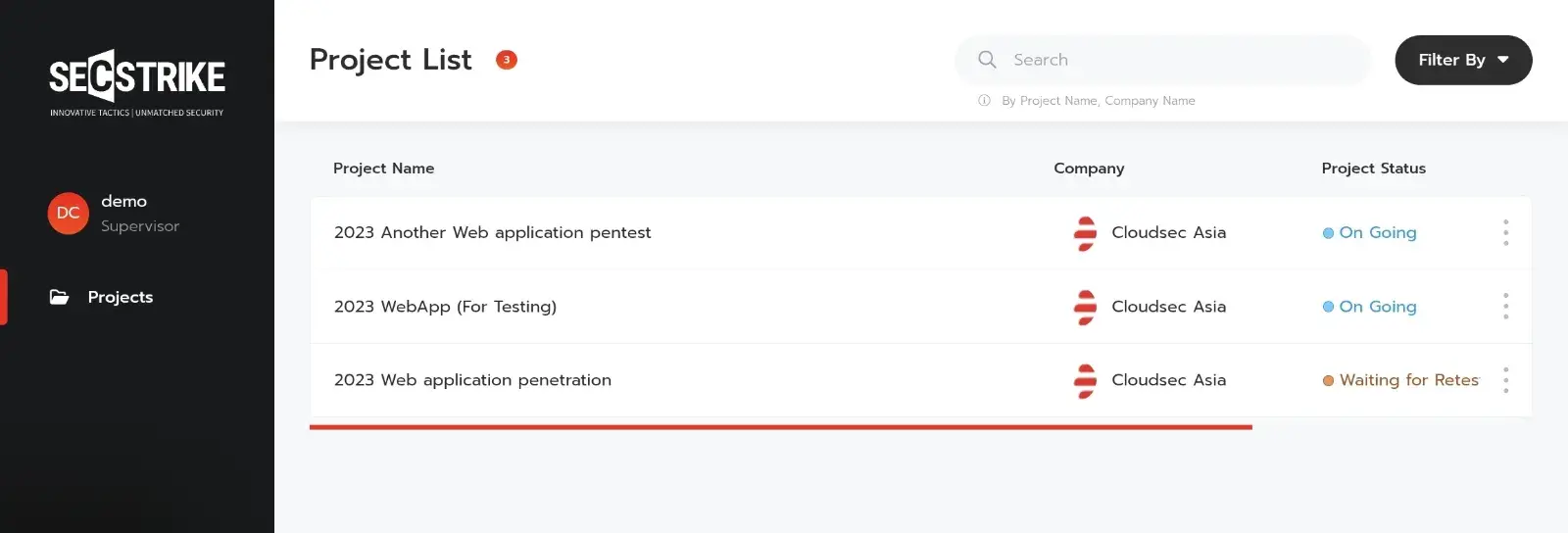Open 2023 Another Web application pentest project
1568x533 pixels.
click(492, 233)
